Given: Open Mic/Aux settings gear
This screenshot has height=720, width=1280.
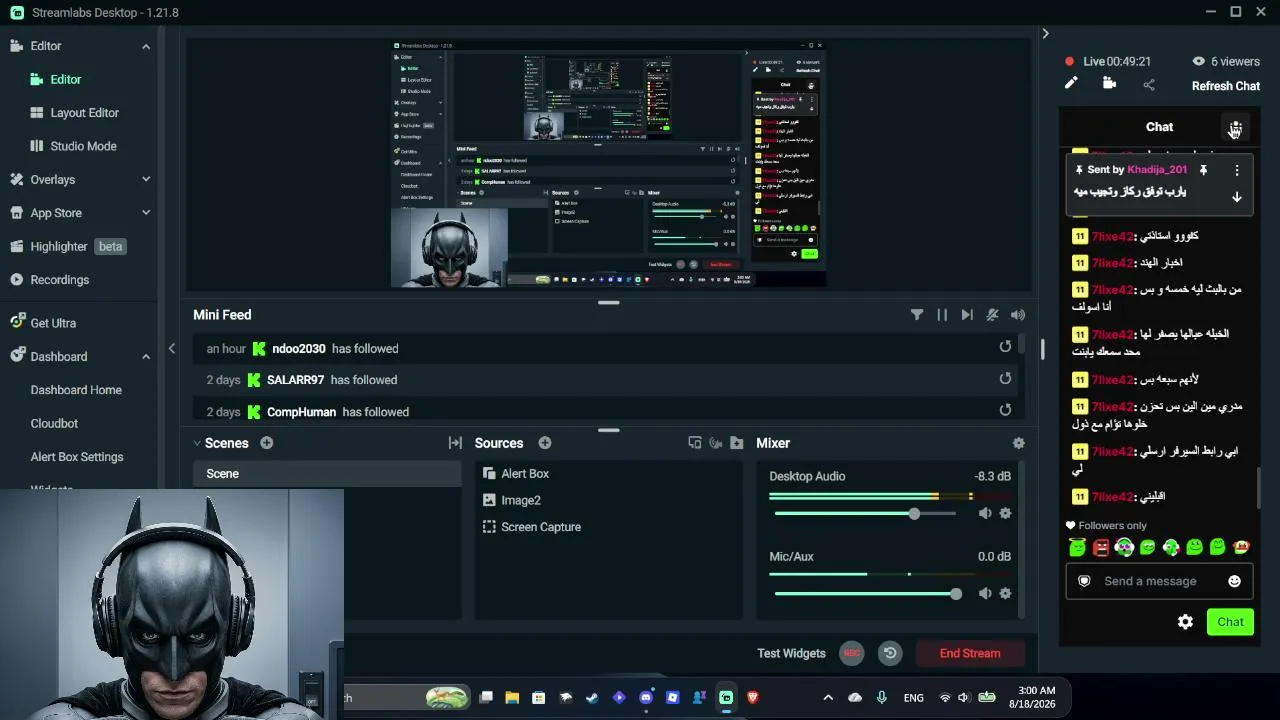Looking at the screenshot, I should pos(1005,593).
